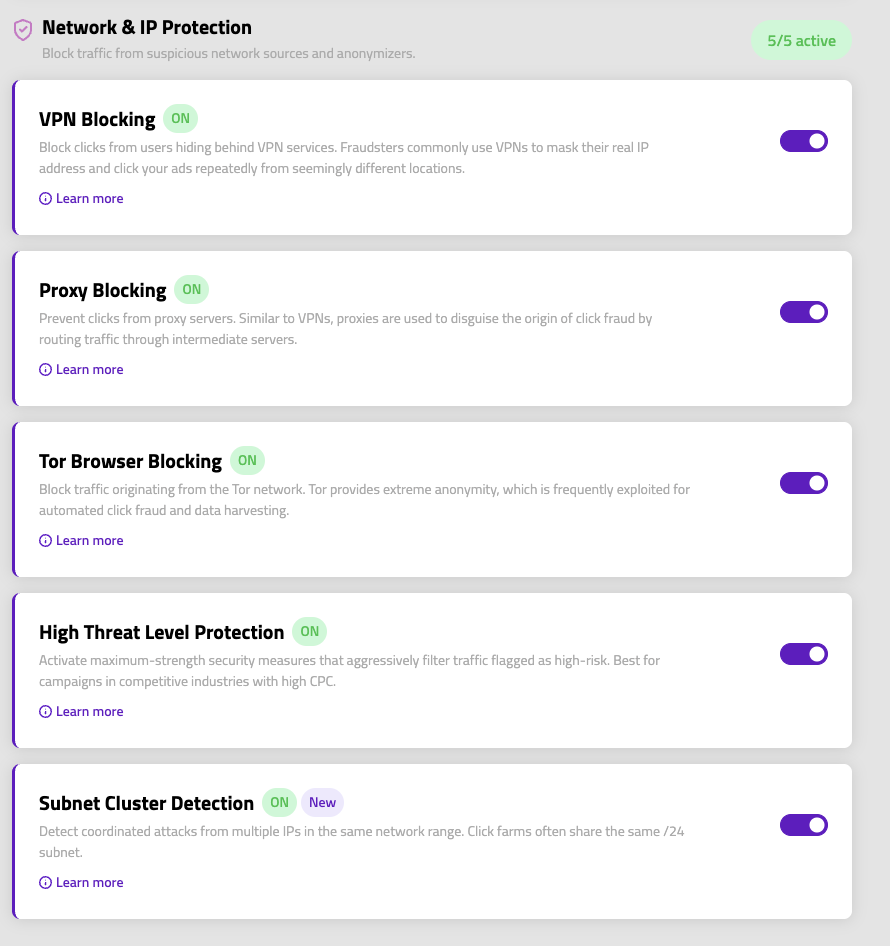The width and height of the screenshot is (890, 946).
Task: Open Learn more for VPN Blocking
Action: 90,198
